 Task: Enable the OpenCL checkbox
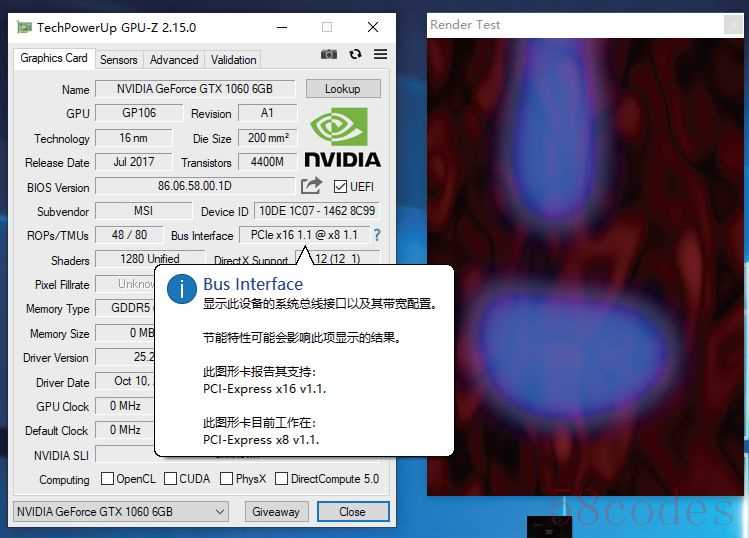click(107, 478)
